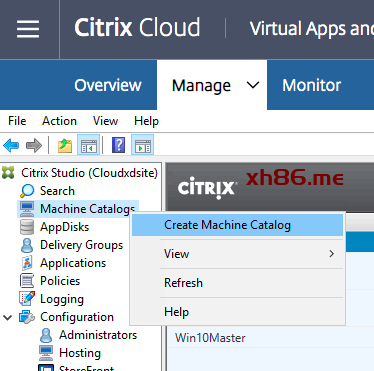374x371 pixels.
Task: Click the Delivery Groups user icon
Action: coord(27,245)
